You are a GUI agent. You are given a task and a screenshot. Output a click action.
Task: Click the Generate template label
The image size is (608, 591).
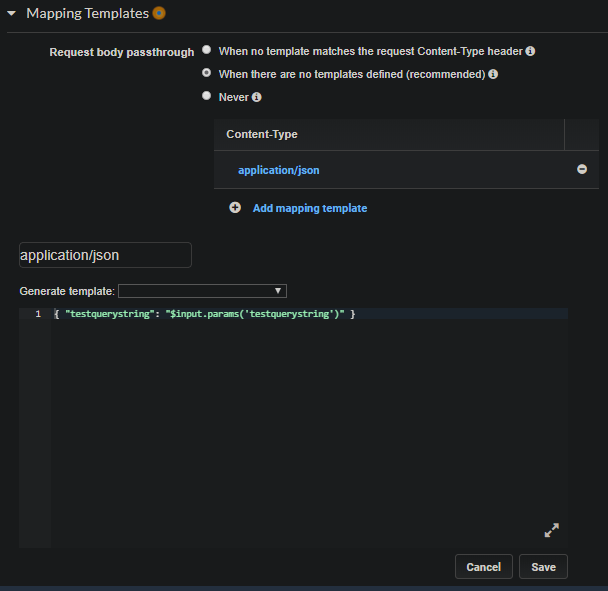click(67, 291)
